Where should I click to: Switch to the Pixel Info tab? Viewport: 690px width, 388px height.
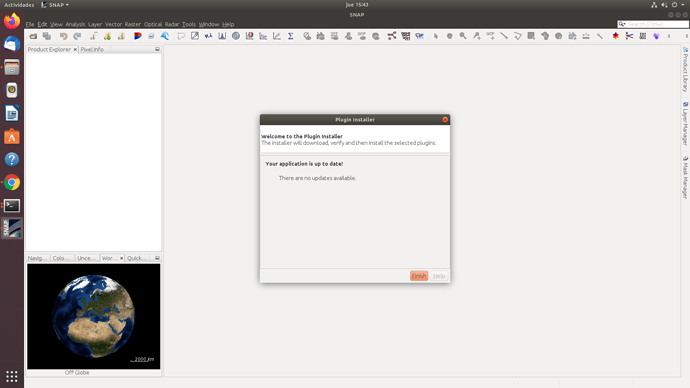[x=92, y=49]
